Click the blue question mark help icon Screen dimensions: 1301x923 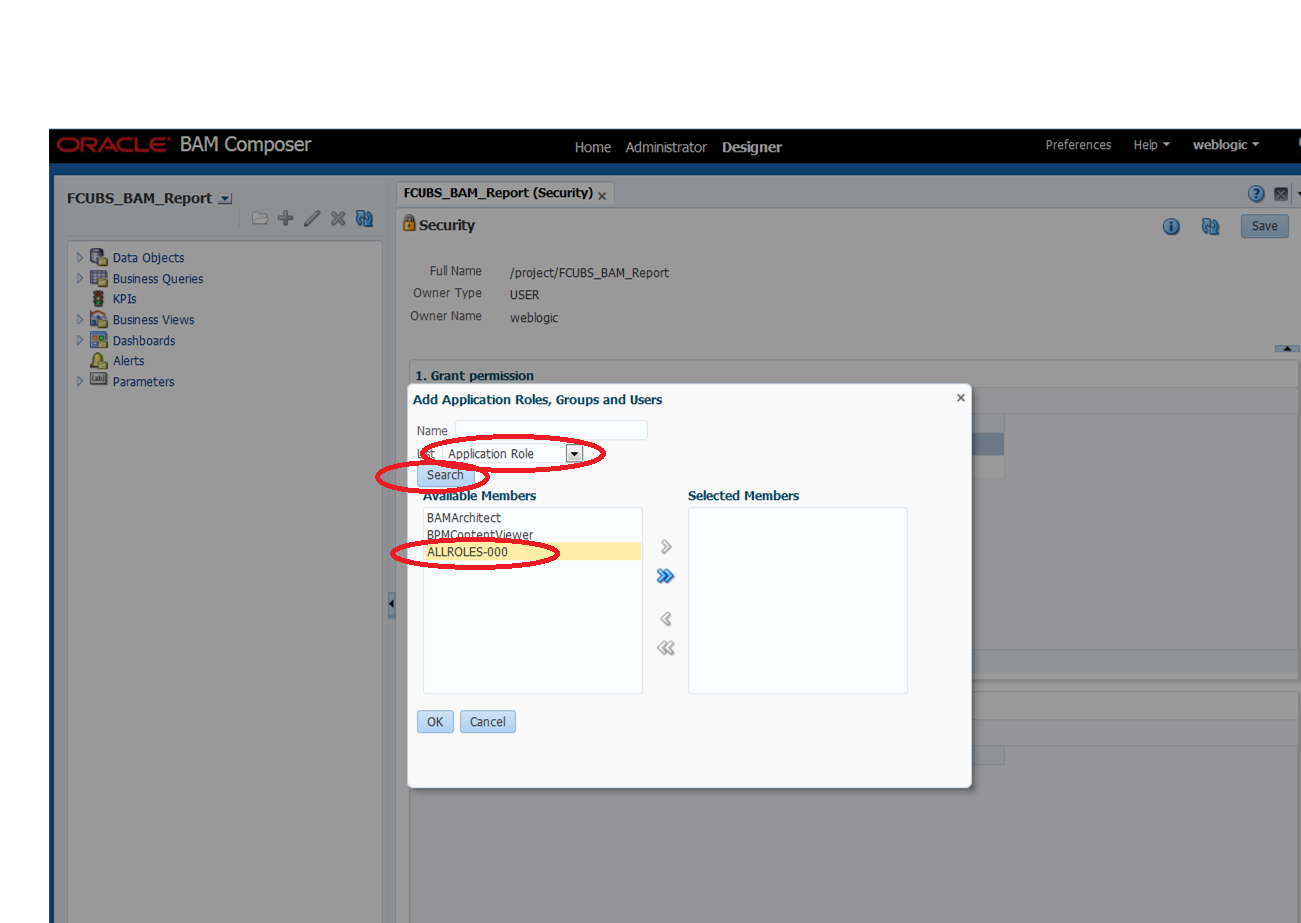1256,194
